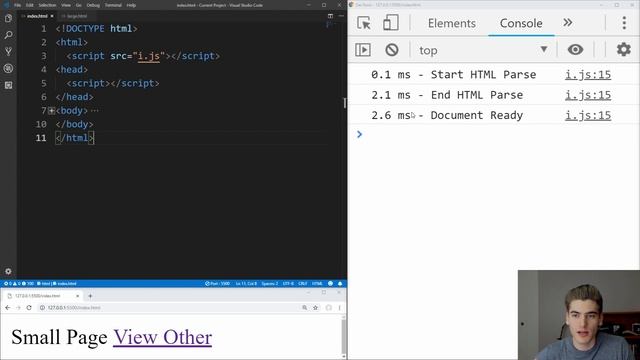Open the Extensions icon in the activity bar
The width and height of the screenshot is (640, 360).
pos(8,85)
